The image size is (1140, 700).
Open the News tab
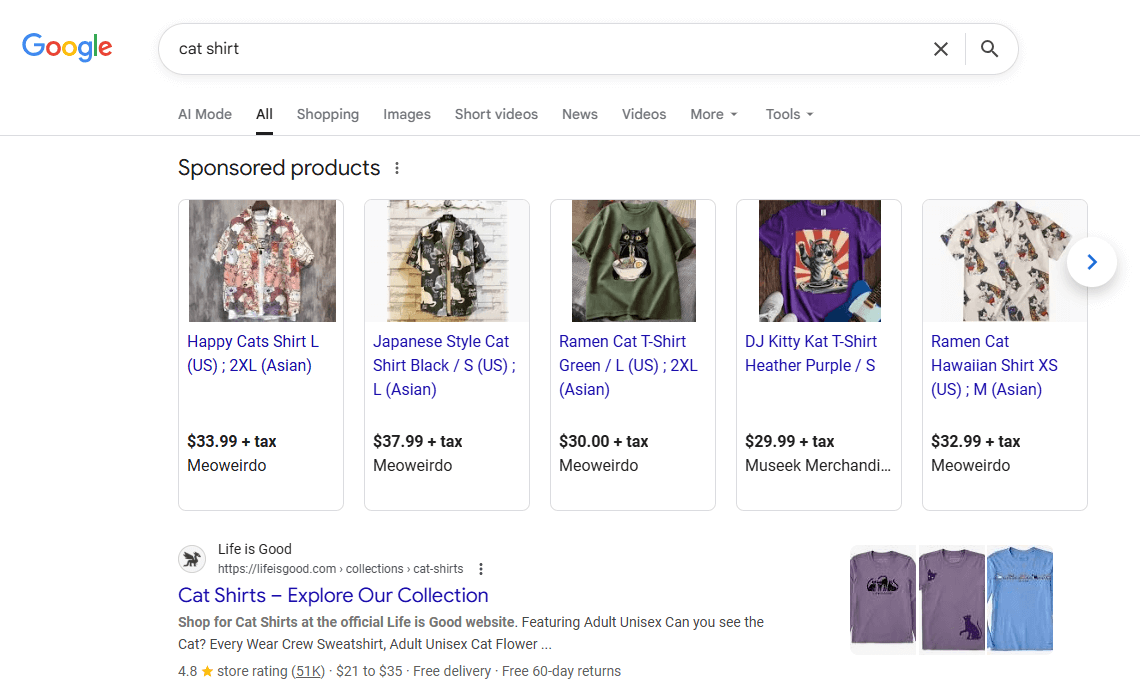(580, 114)
